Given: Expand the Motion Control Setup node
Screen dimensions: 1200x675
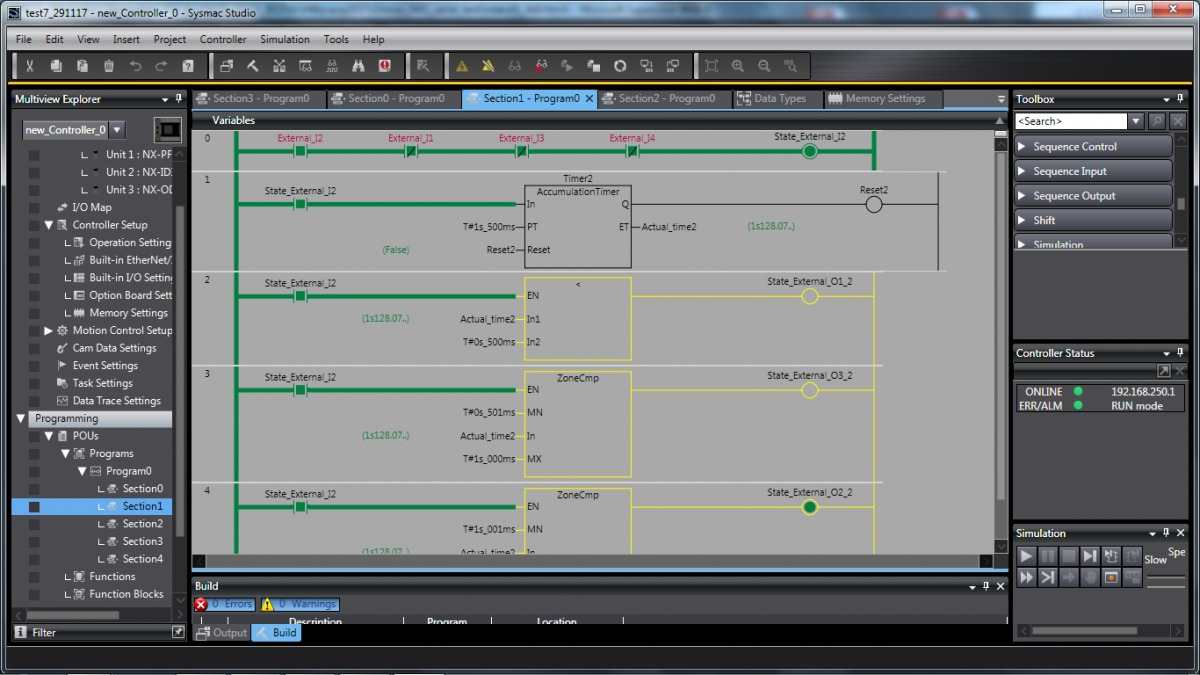Looking at the screenshot, I should (x=48, y=330).
